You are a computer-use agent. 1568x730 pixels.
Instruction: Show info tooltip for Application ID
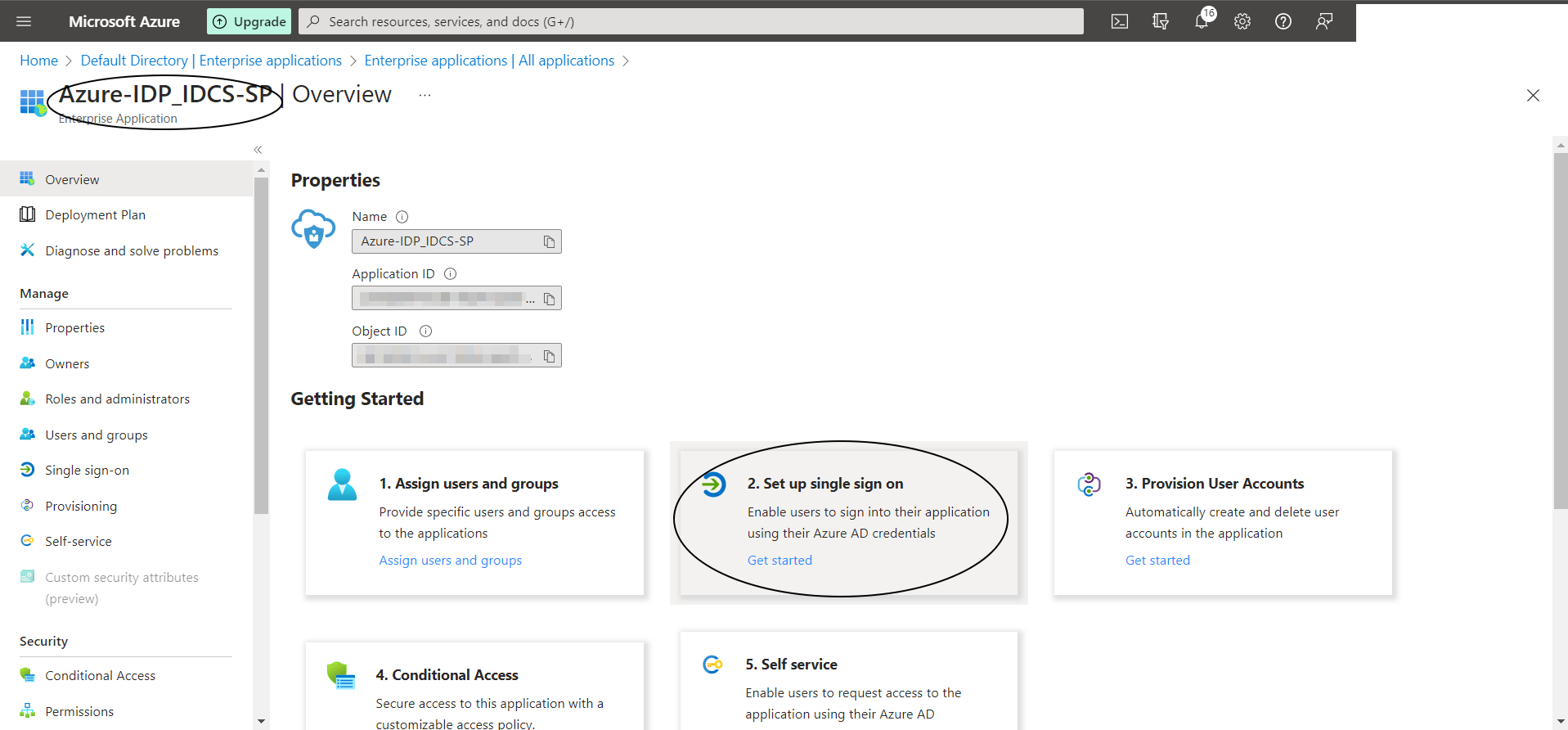(x=450, y=274)
